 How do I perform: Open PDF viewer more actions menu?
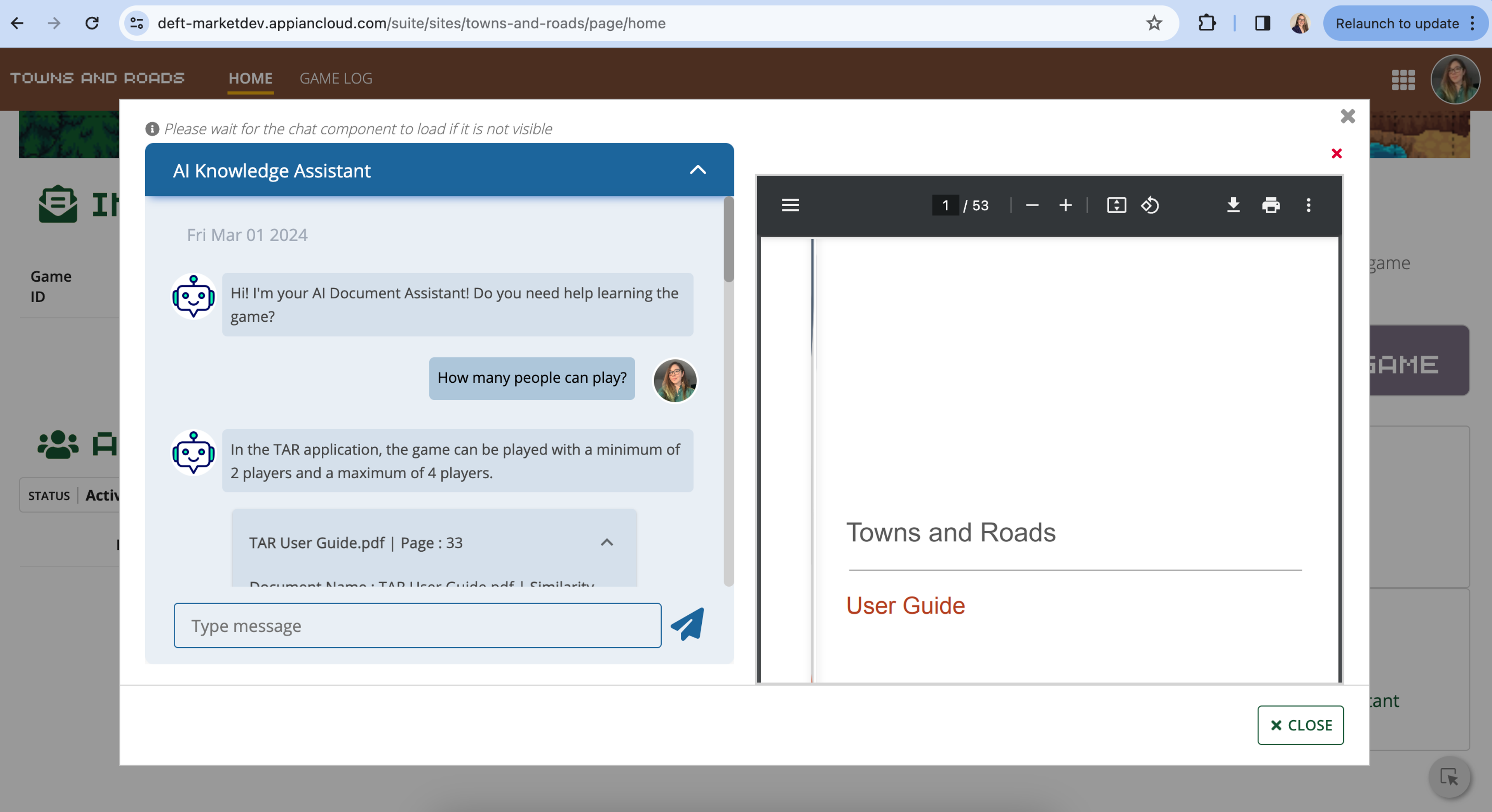click(1308, 206)
